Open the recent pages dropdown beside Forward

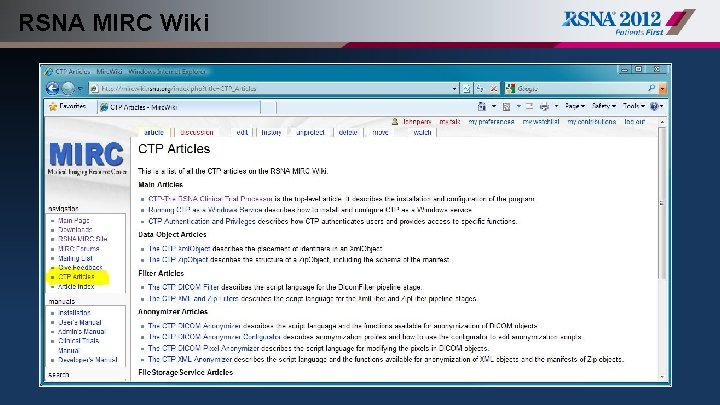pyautogui.click(x=80, y=89)
